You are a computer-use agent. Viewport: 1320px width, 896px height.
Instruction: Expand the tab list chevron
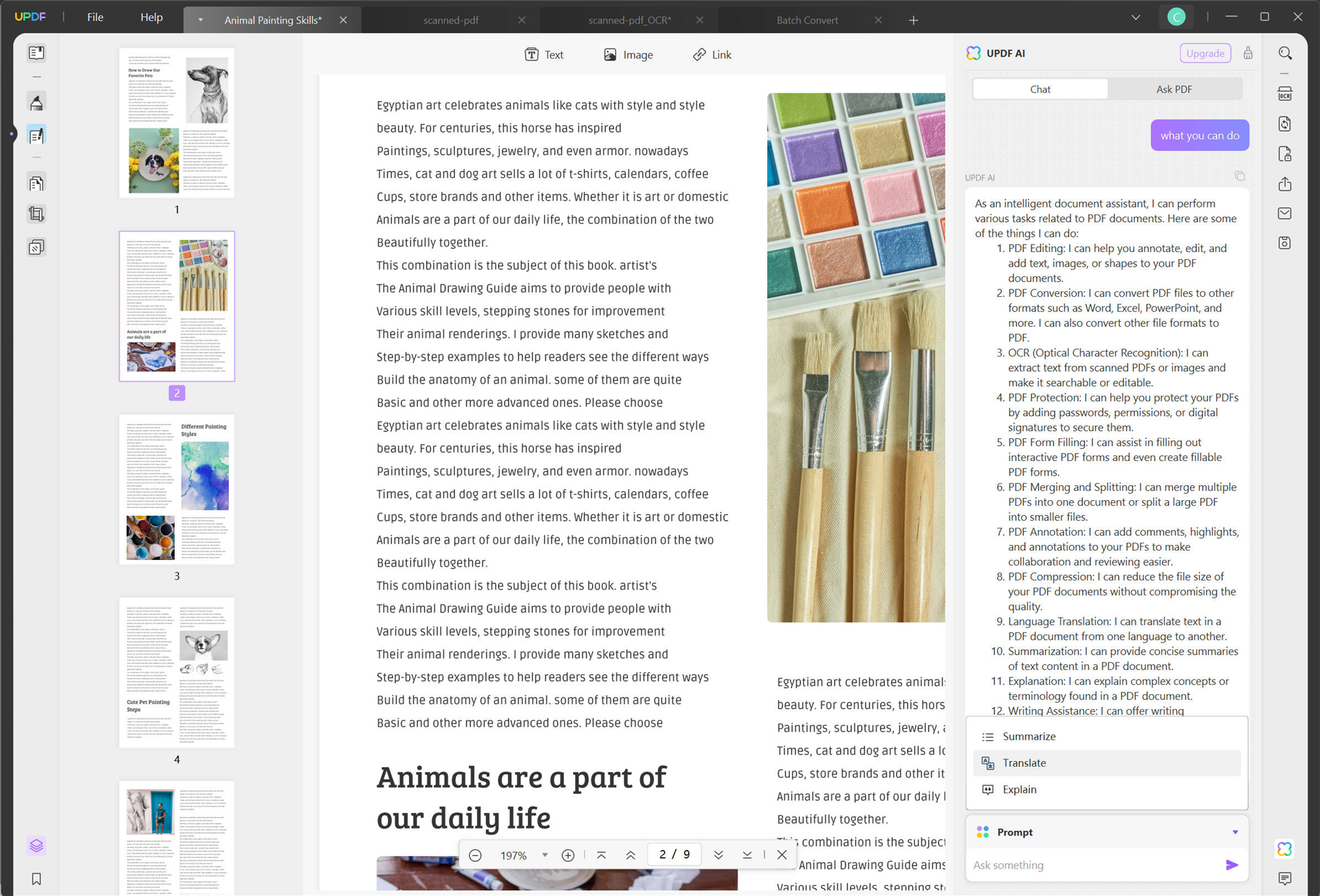tap(1136, 18)
